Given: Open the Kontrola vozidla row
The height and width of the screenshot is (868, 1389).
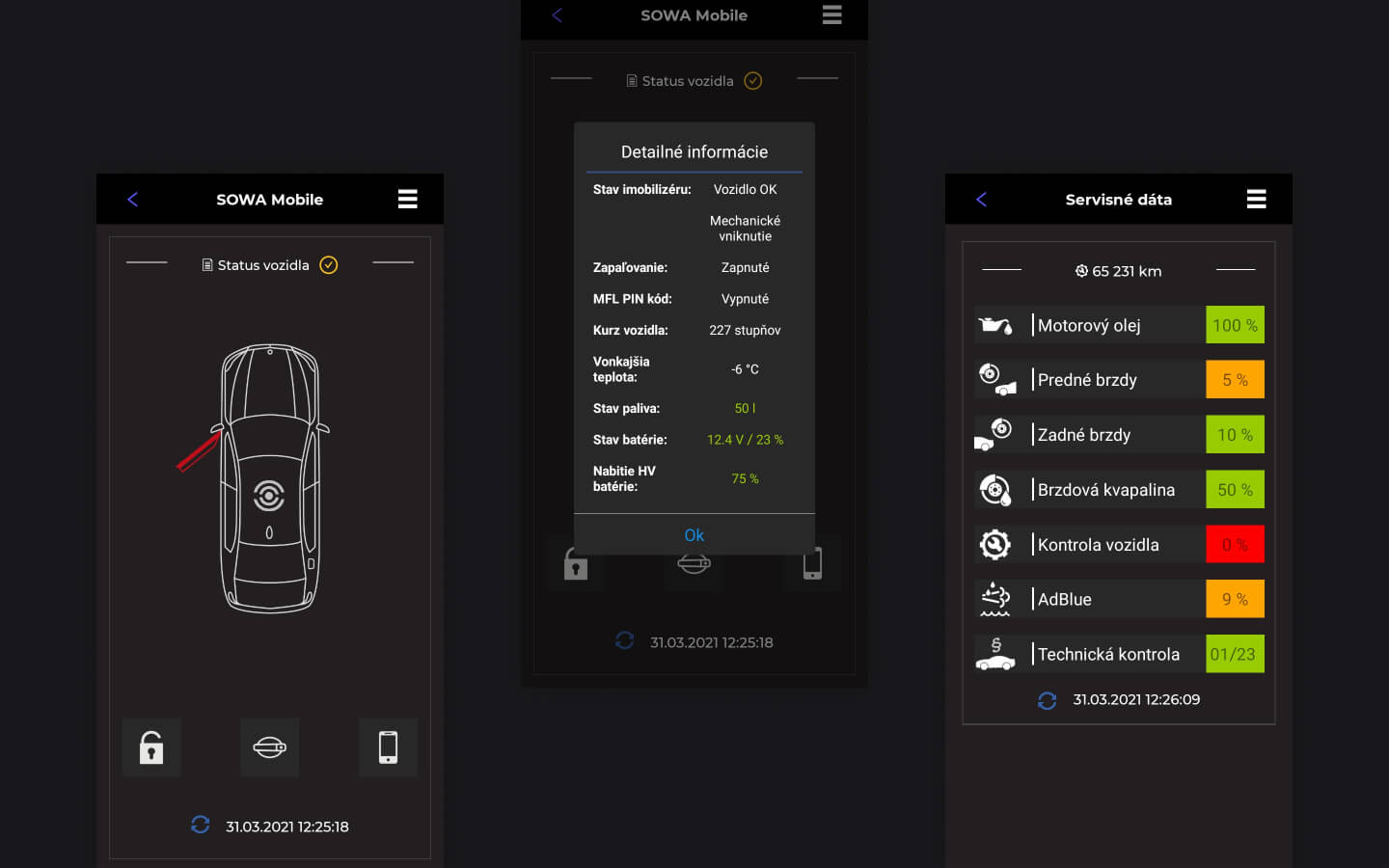Looking at the screenshot, I should point(1119,545).
